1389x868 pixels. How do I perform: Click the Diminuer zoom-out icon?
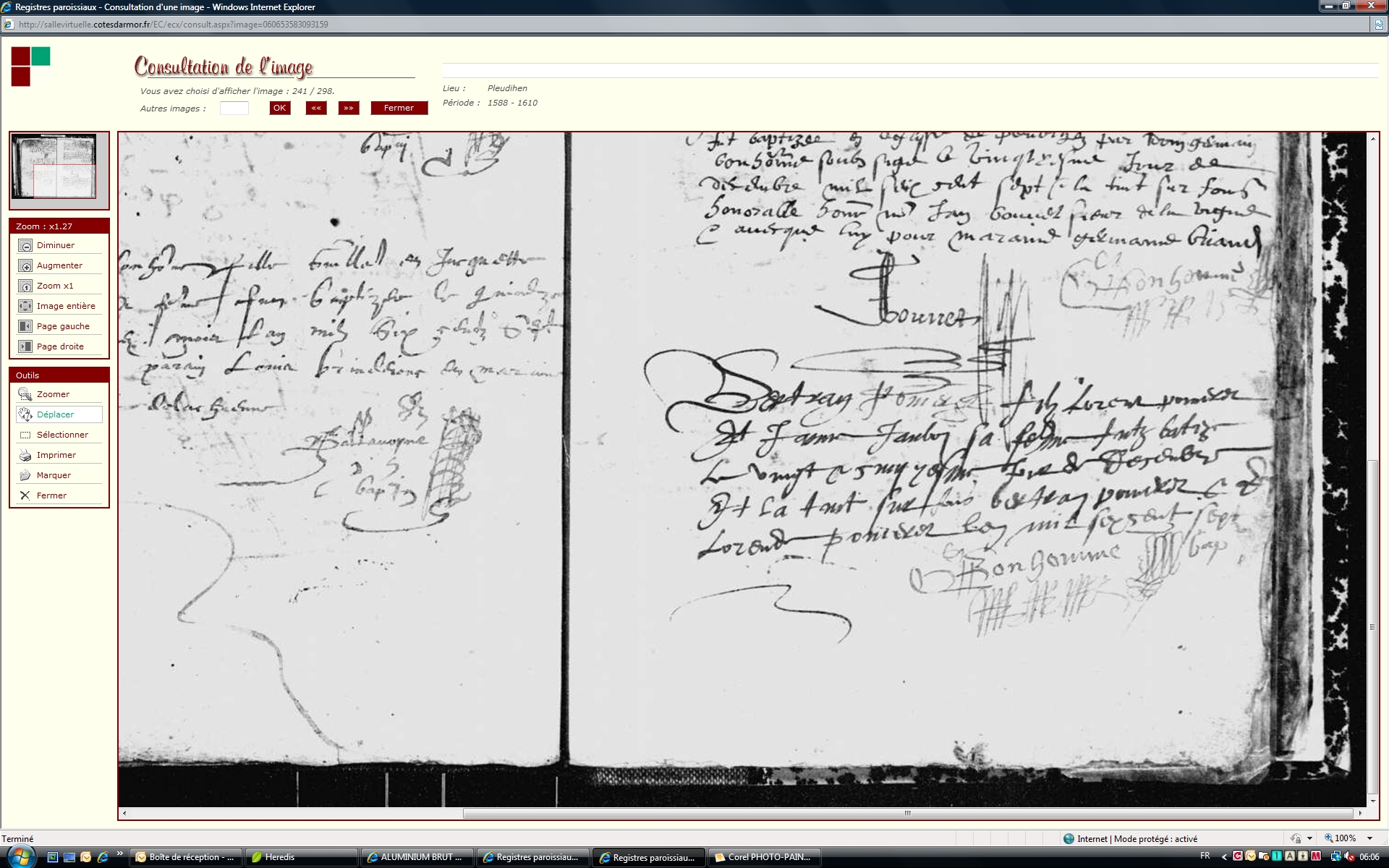[25, 246]
